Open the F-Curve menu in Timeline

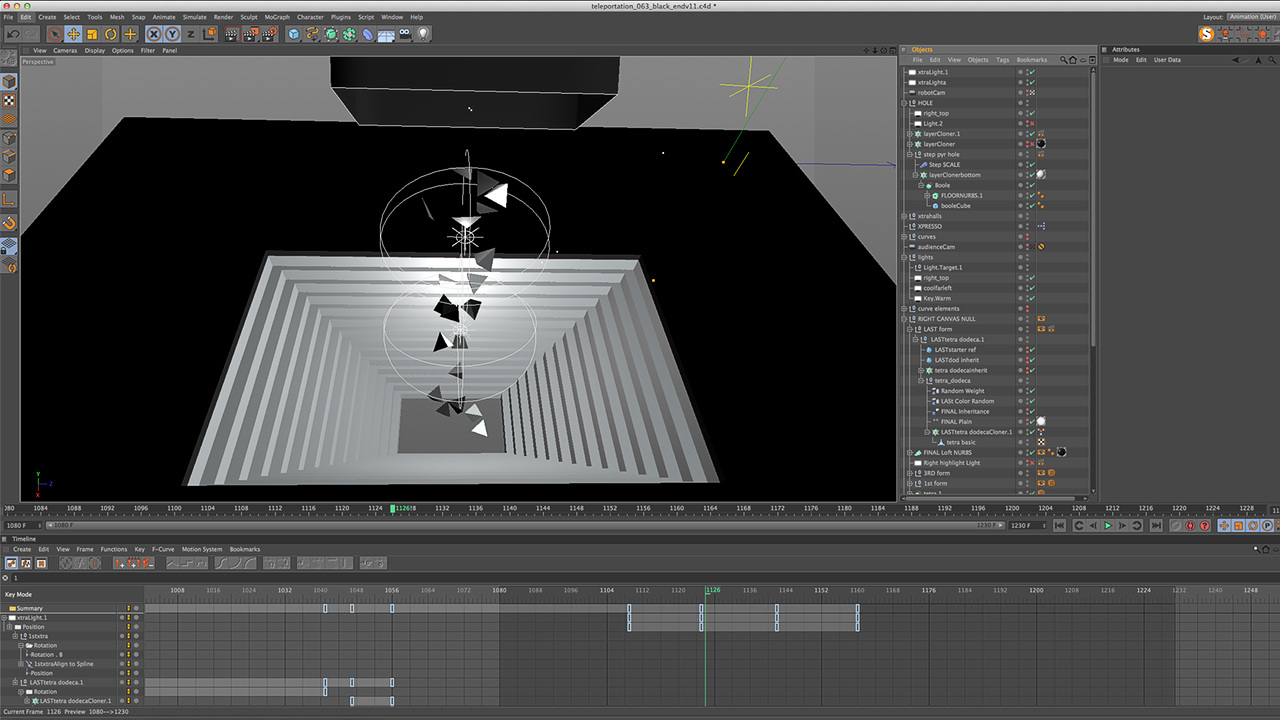click(x=162, y=549)
